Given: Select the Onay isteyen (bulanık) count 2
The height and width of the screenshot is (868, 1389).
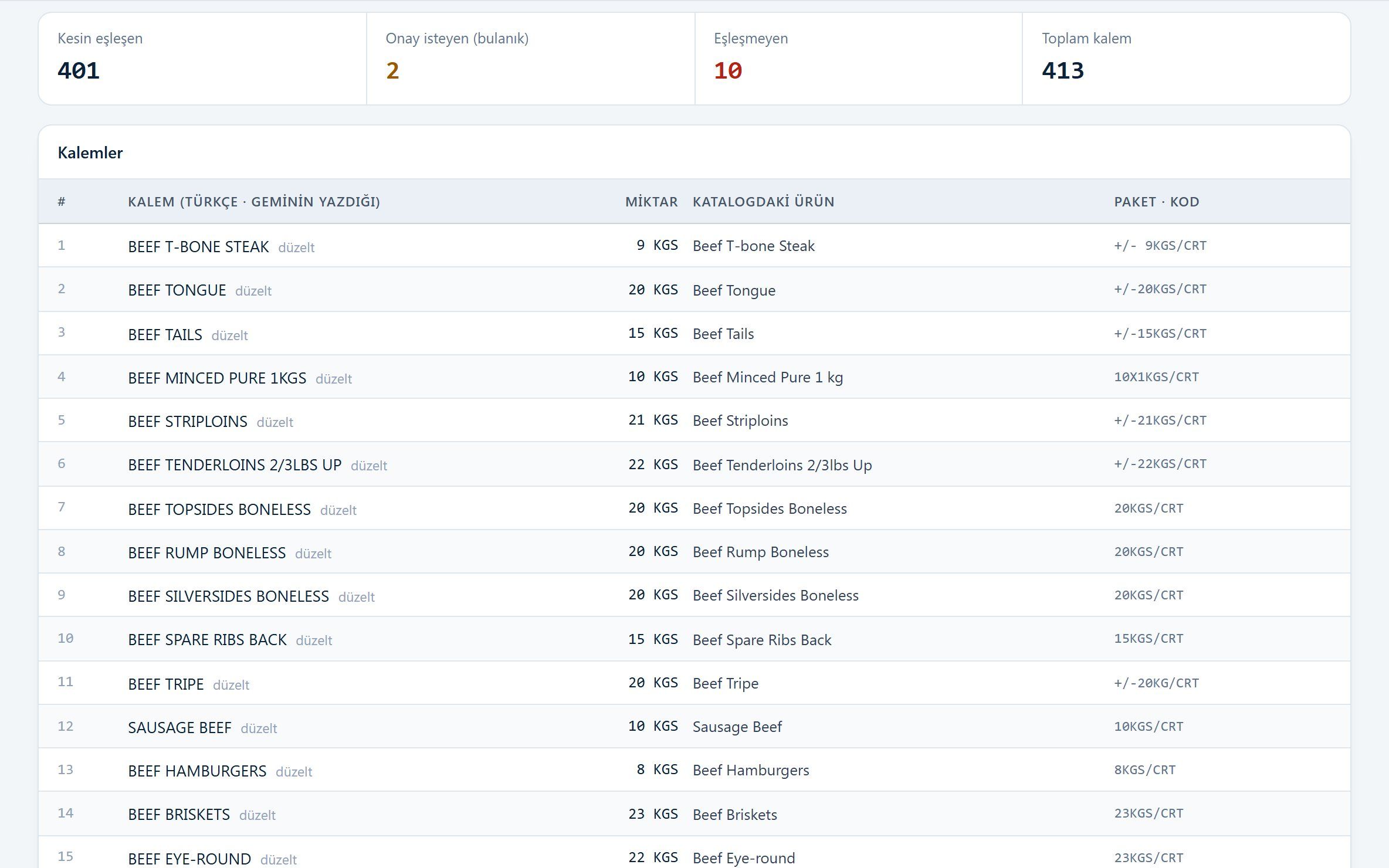Looking at the screenshot, I should [x=392, y=71].
